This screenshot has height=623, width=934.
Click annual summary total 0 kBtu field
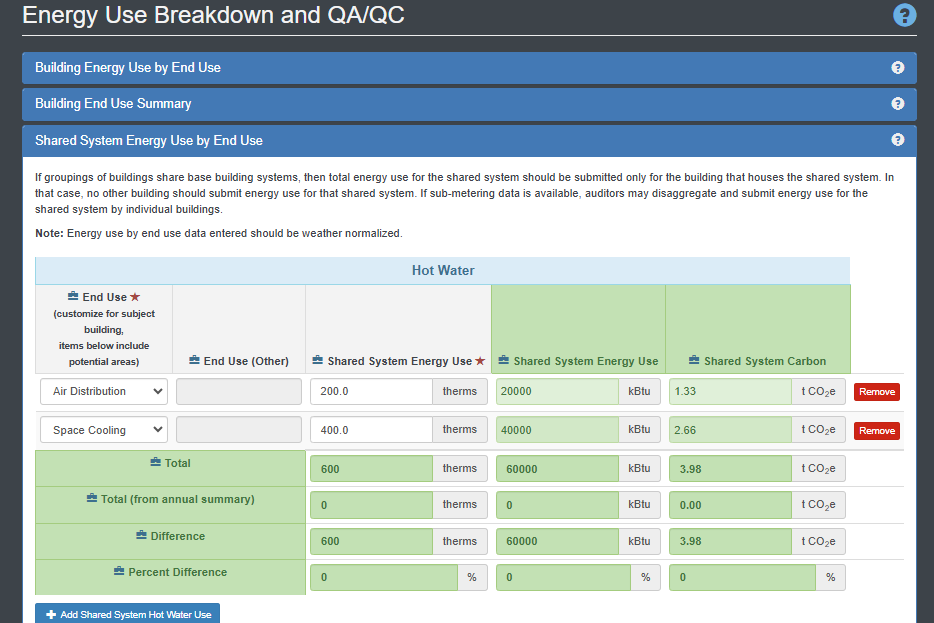point(557,505)
